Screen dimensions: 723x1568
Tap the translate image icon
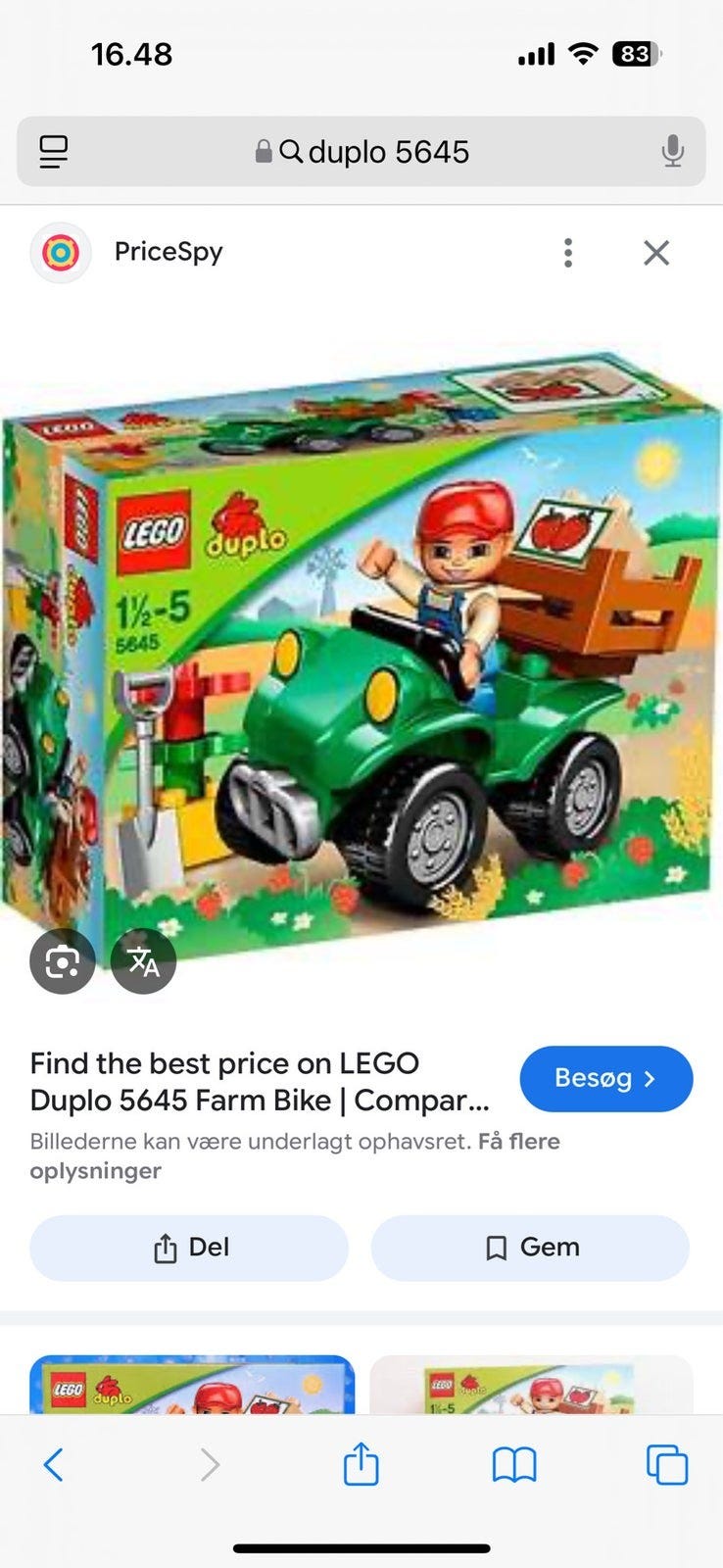point(144,961)
